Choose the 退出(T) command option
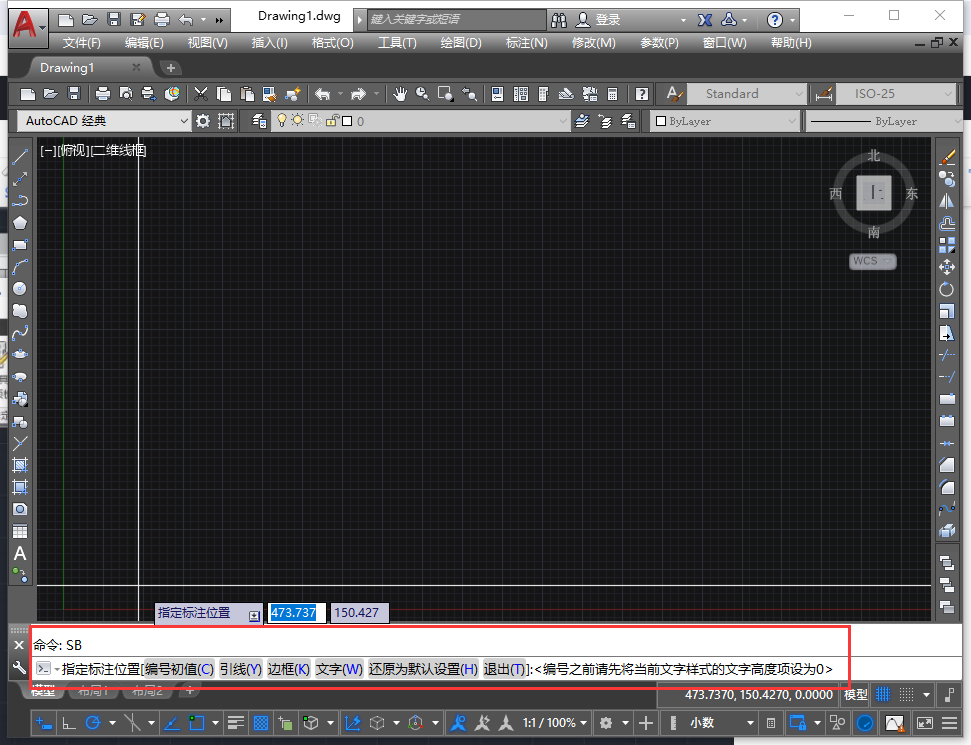 coord(504,669)
